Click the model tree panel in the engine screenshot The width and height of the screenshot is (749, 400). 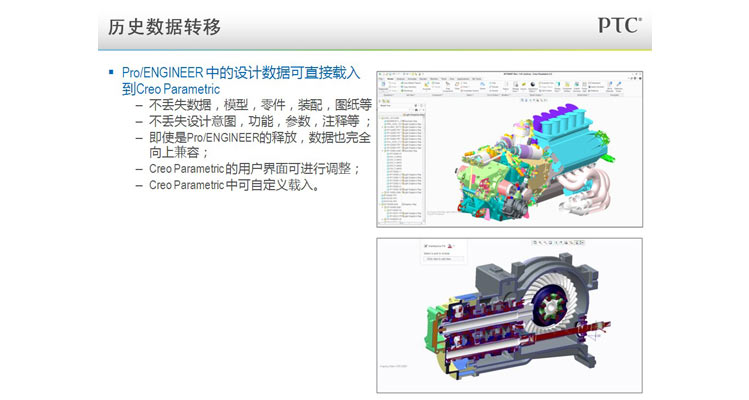(401, 162)
